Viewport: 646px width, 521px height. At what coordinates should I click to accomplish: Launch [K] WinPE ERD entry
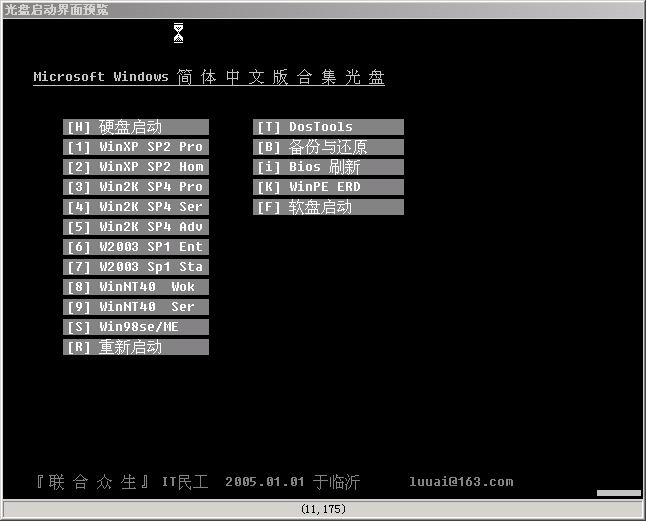pos(328,187)
